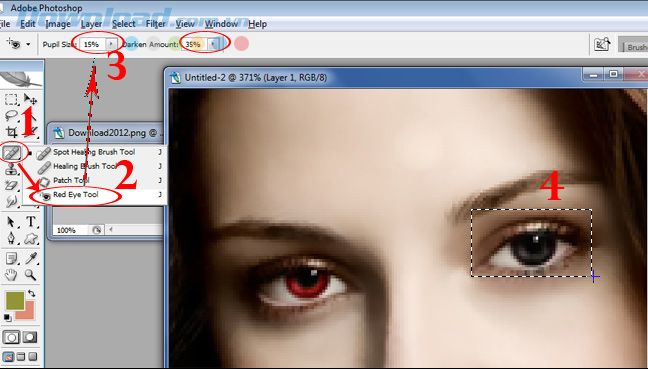
Task: Pick the Eyedropper tool
Action: (x=31, y=259)
